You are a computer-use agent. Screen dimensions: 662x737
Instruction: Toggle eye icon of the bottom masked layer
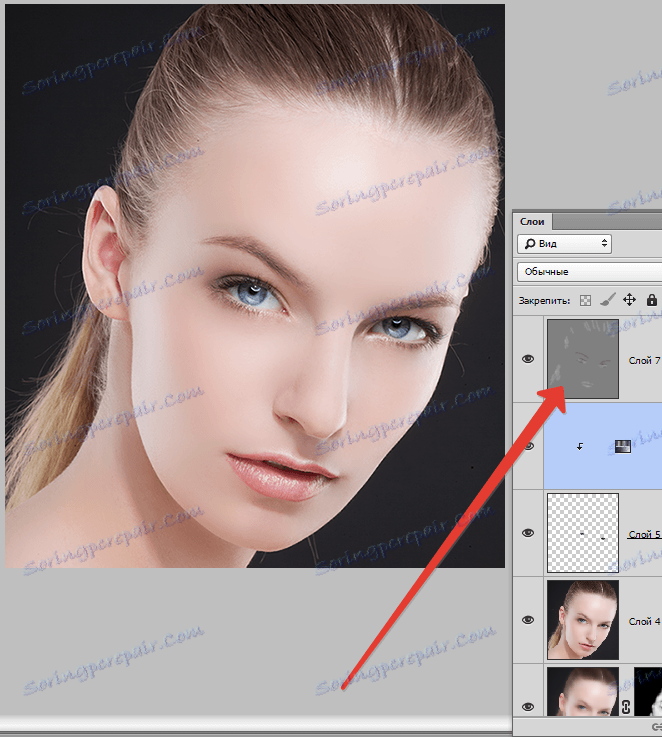(x=528, y=706)
